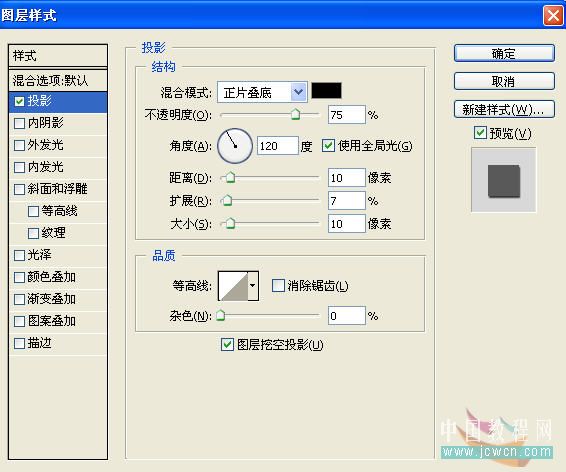This screenshot has width=566, height=472.
Task: Click the angle dial control
Action: coord(235,146)
